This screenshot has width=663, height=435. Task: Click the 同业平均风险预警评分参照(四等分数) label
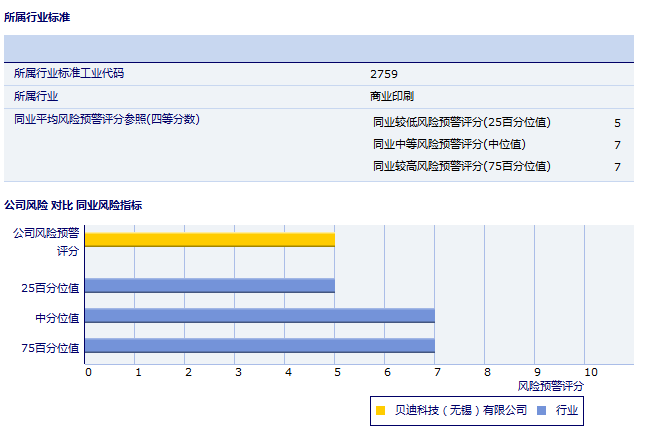click(x=107, y=119)
